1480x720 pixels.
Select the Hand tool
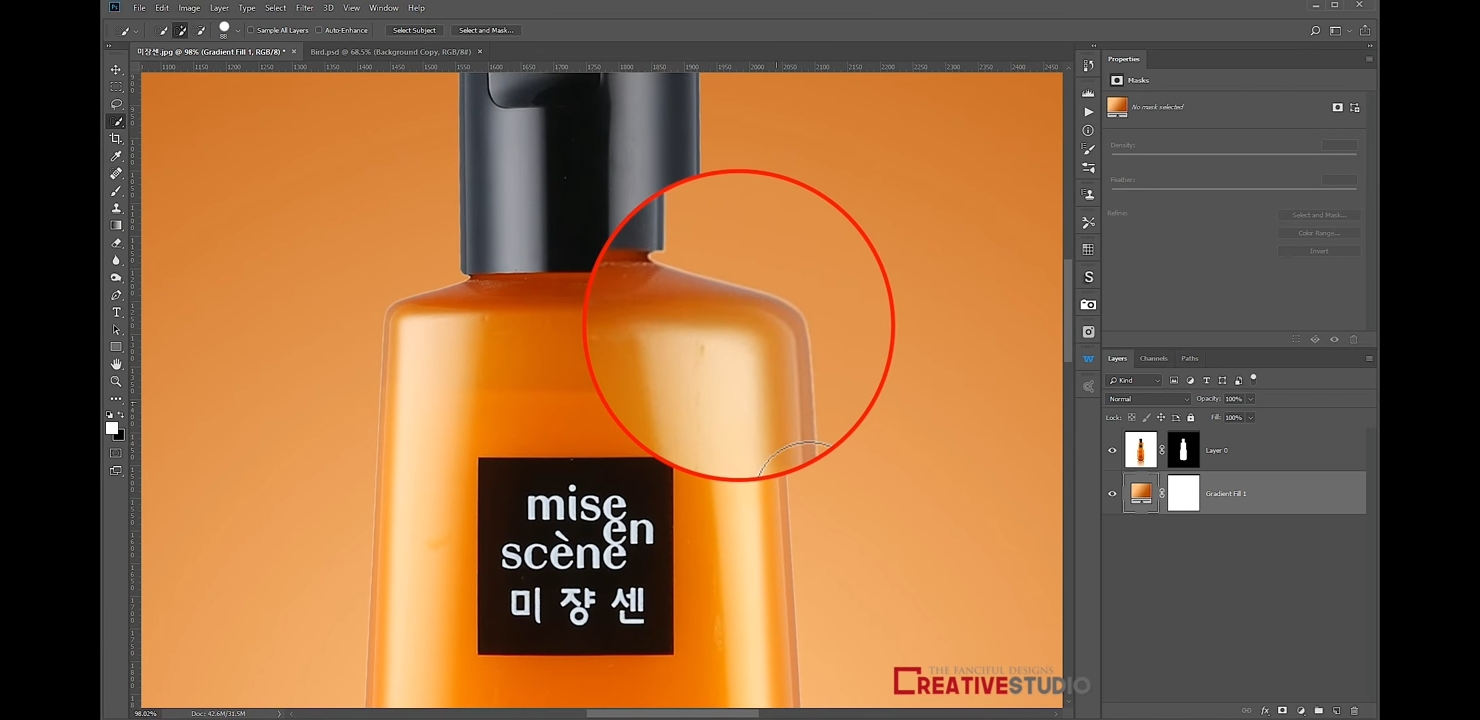[116, 364]
